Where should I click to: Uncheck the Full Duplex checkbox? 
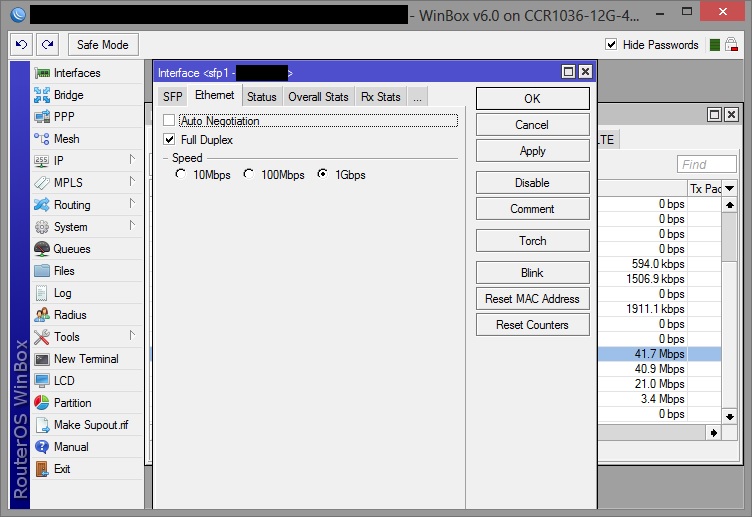coord(169,140)
